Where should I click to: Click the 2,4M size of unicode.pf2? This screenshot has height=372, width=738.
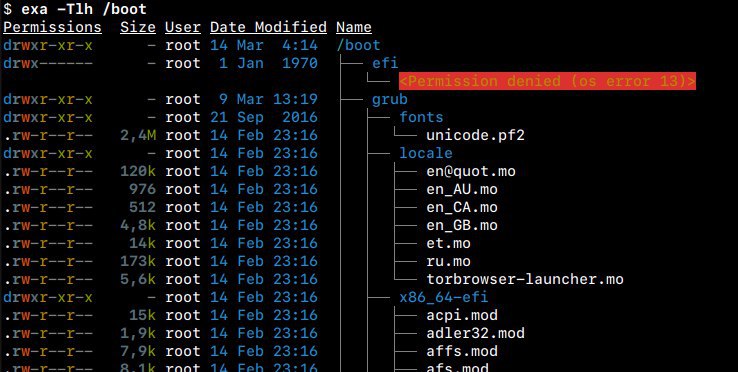tap(137, 136)
